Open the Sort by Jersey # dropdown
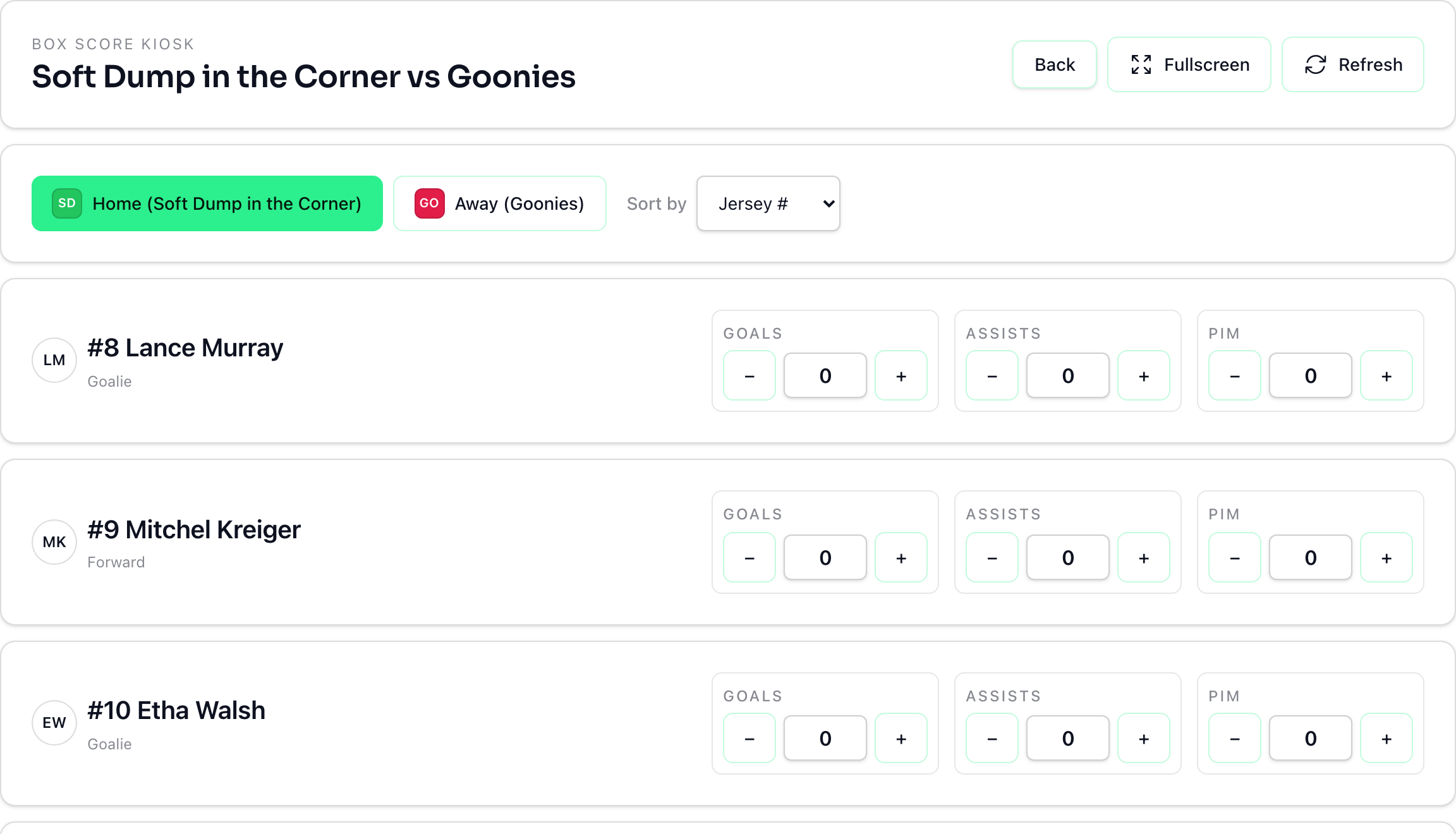The image size is (1456, 834). [768, 203]
